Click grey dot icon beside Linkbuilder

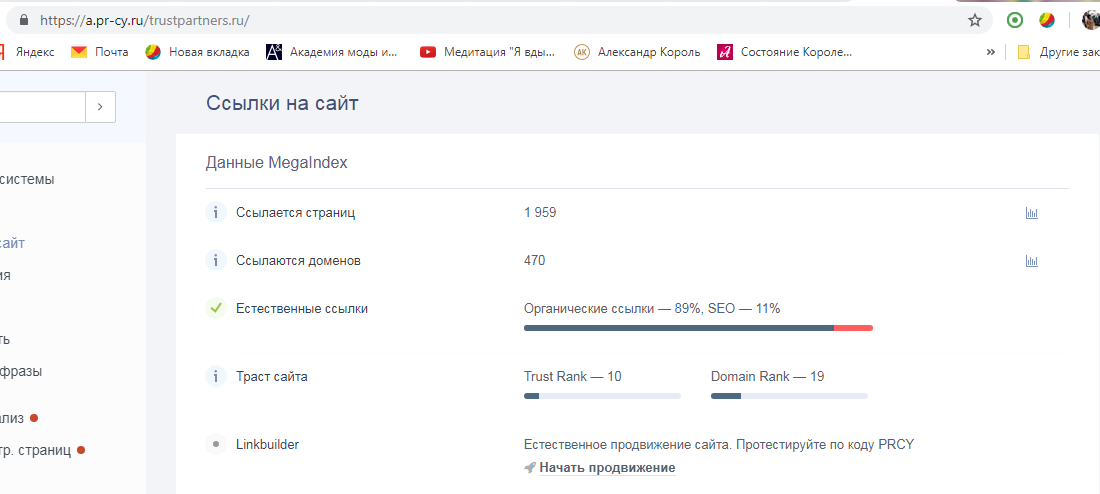[215, 444]
